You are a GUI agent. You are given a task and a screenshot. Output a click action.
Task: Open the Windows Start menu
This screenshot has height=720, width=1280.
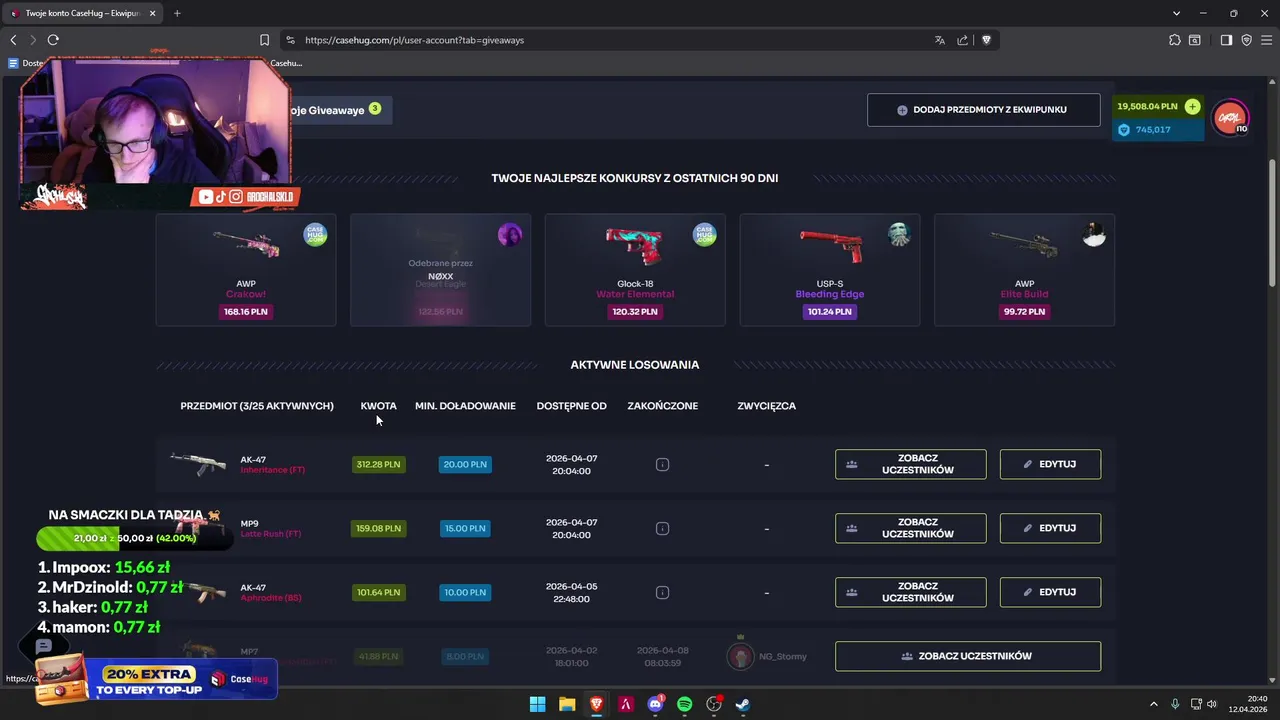pos(537,704)
